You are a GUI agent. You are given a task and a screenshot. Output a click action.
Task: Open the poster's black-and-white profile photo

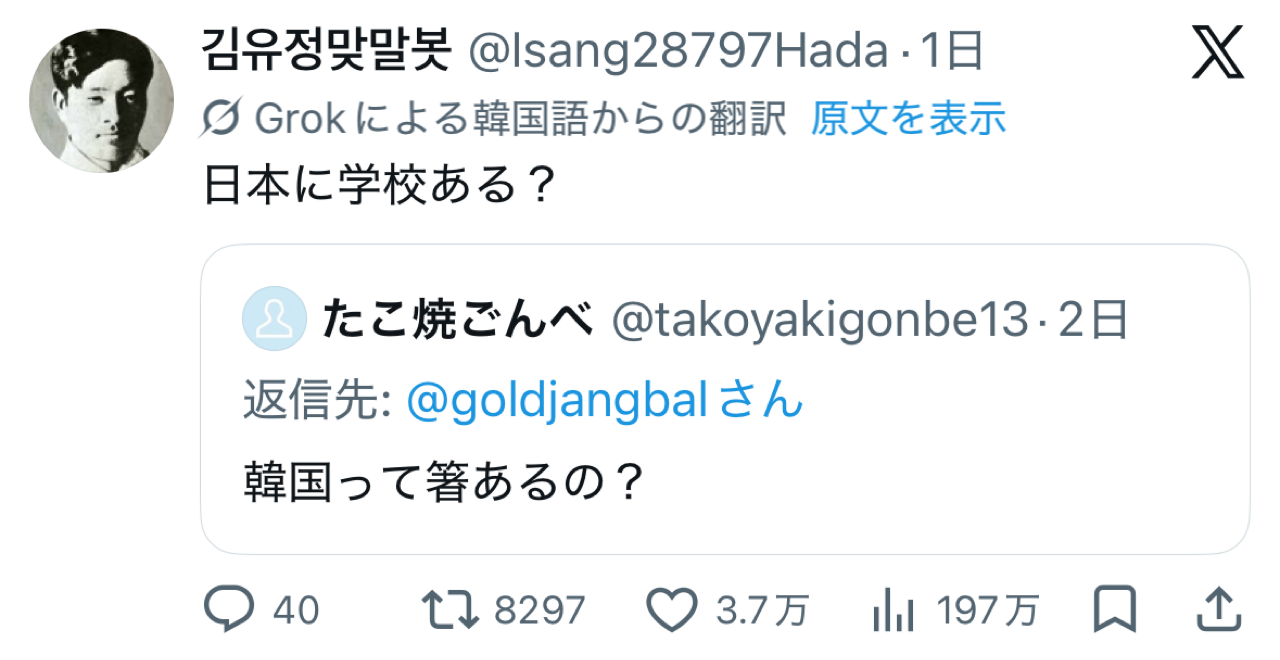[x=102, y=100]
